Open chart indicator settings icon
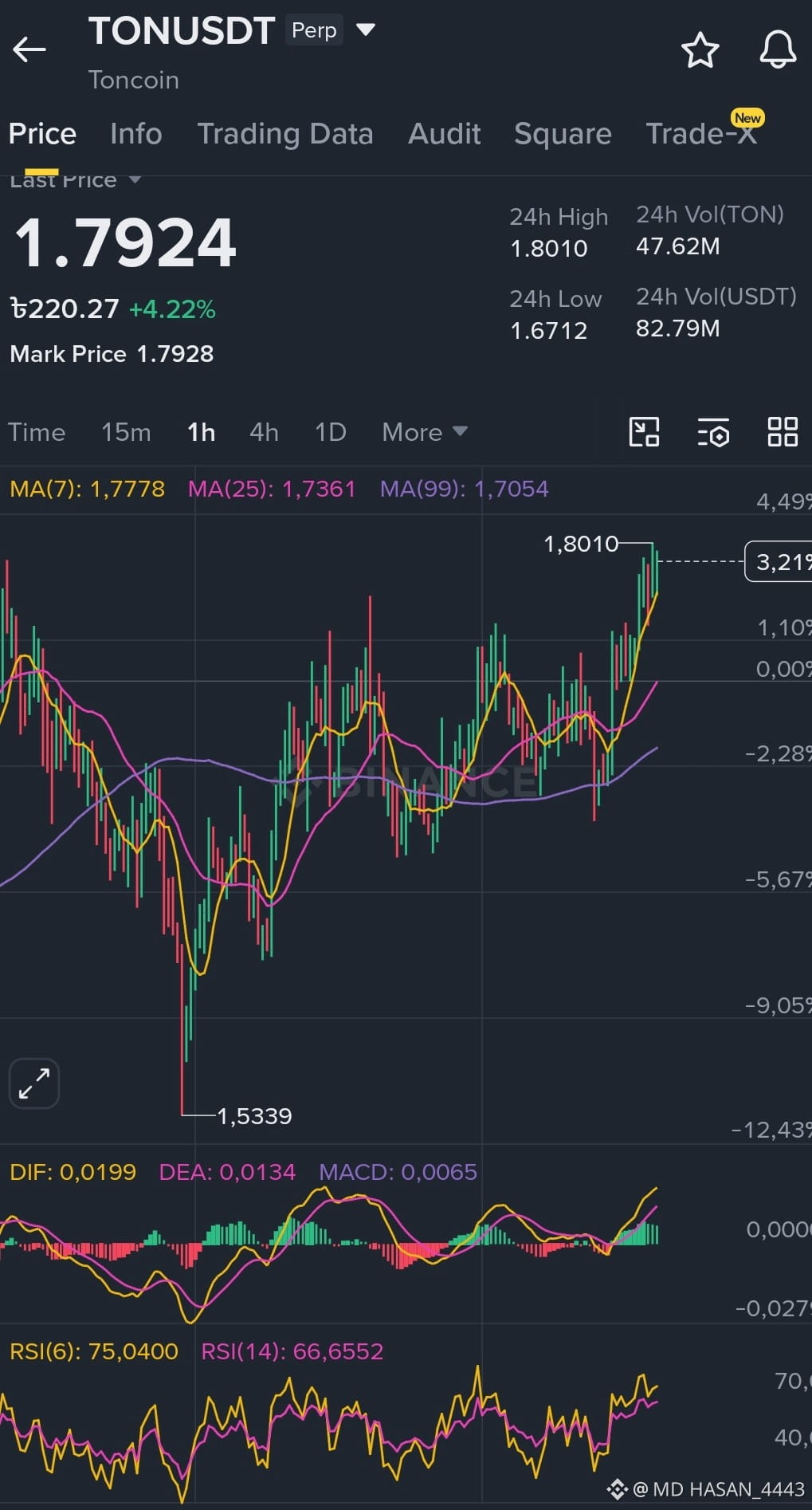Image resolution: width=812 pixels, height=1510 pixels. click(x=713, y=432)
